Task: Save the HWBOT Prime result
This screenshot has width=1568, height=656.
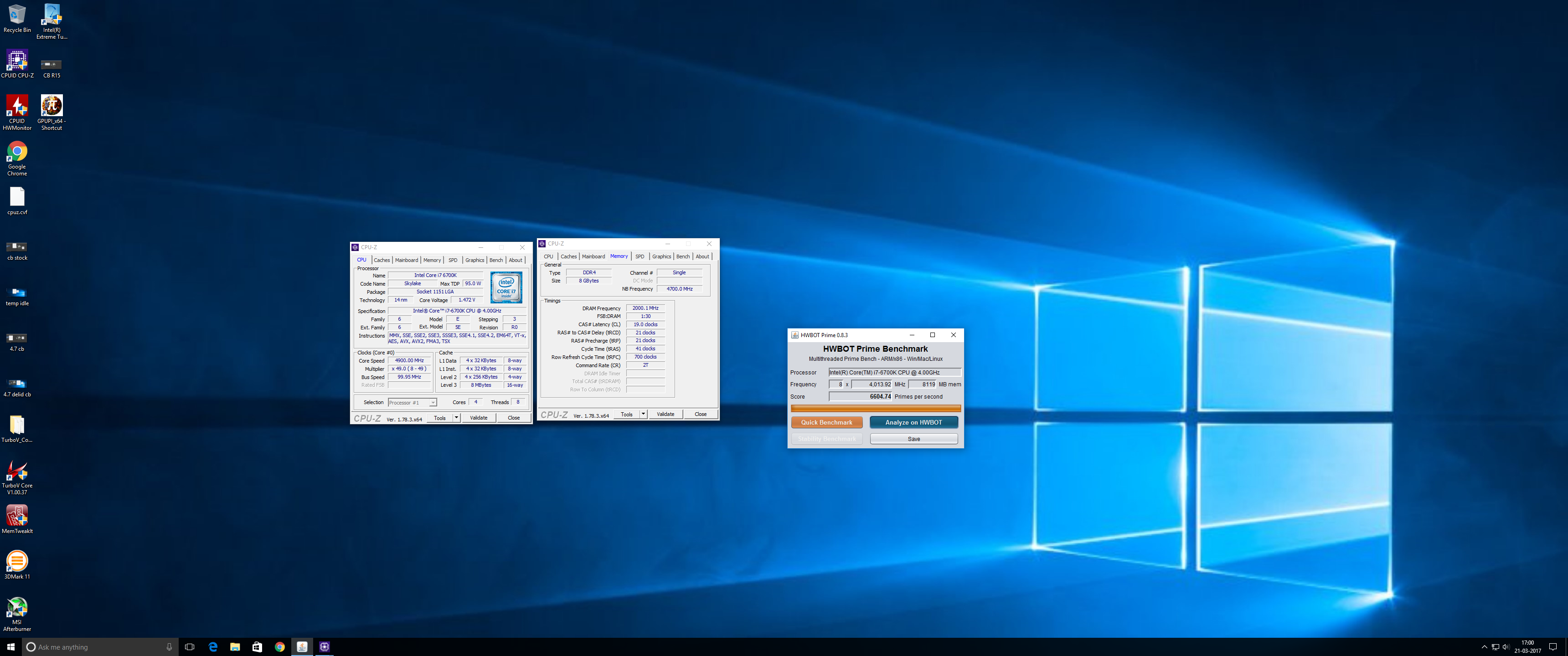Action: (913, 439)
